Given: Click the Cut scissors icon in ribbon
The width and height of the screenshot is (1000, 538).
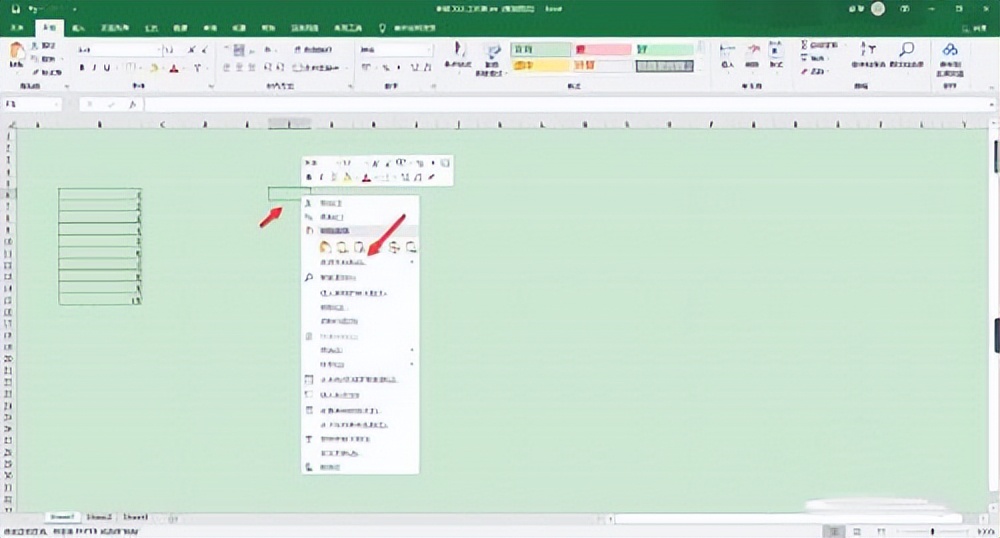Looking at the screenshot, I should [x=34, y=46].
